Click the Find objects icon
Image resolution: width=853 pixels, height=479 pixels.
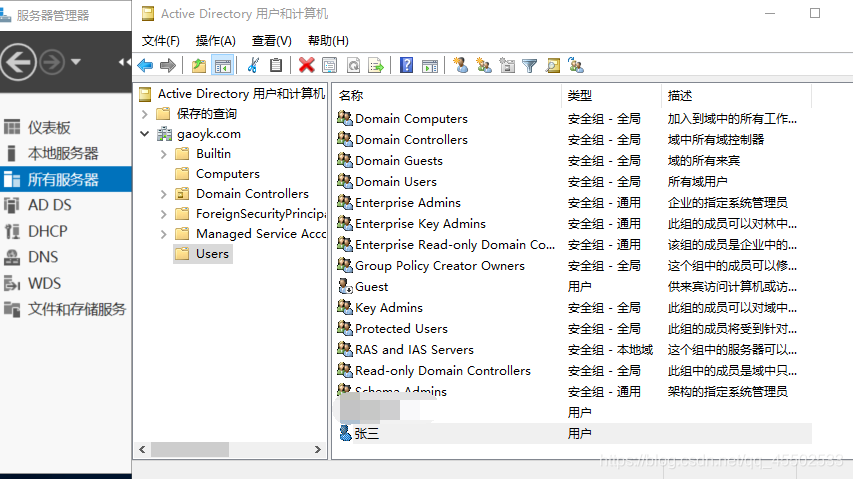[x=553, y=66]
